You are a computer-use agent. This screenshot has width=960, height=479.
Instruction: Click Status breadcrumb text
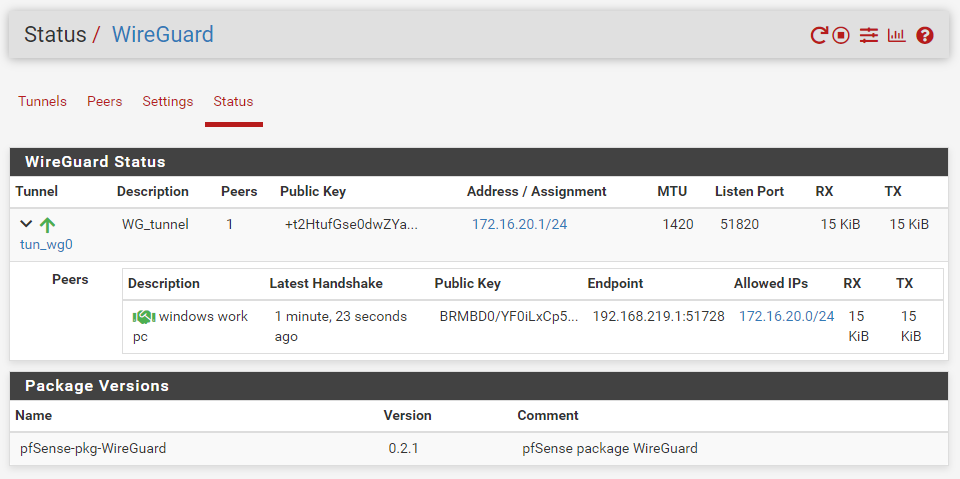pos(55,34)
